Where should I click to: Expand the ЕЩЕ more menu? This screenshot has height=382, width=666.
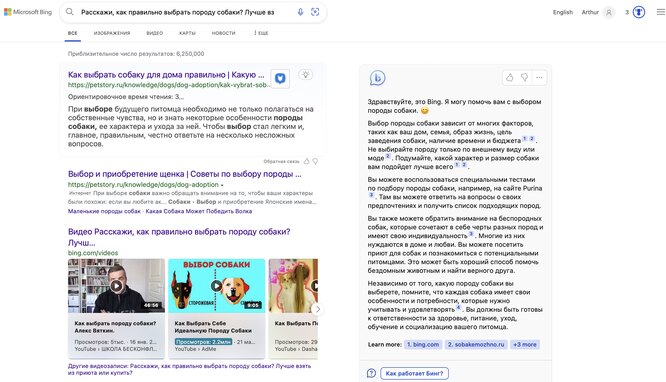coord(261,33)
